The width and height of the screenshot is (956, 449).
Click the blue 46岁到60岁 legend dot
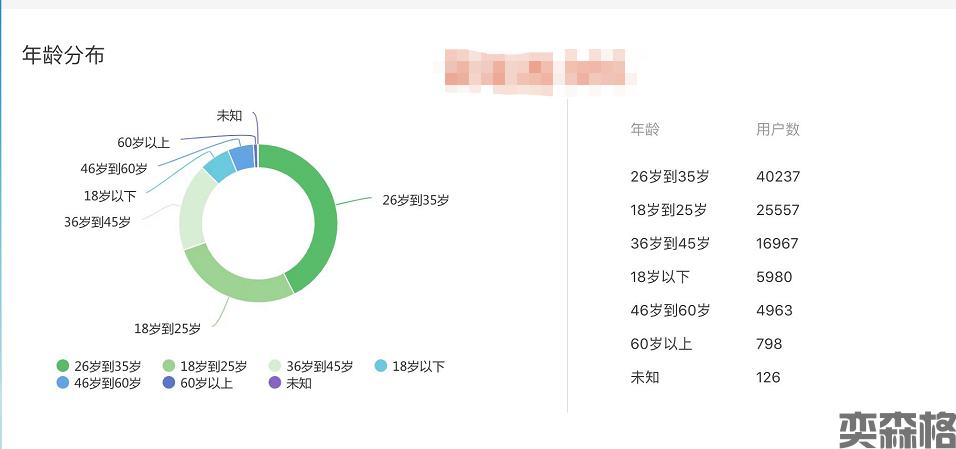point(64,383)
